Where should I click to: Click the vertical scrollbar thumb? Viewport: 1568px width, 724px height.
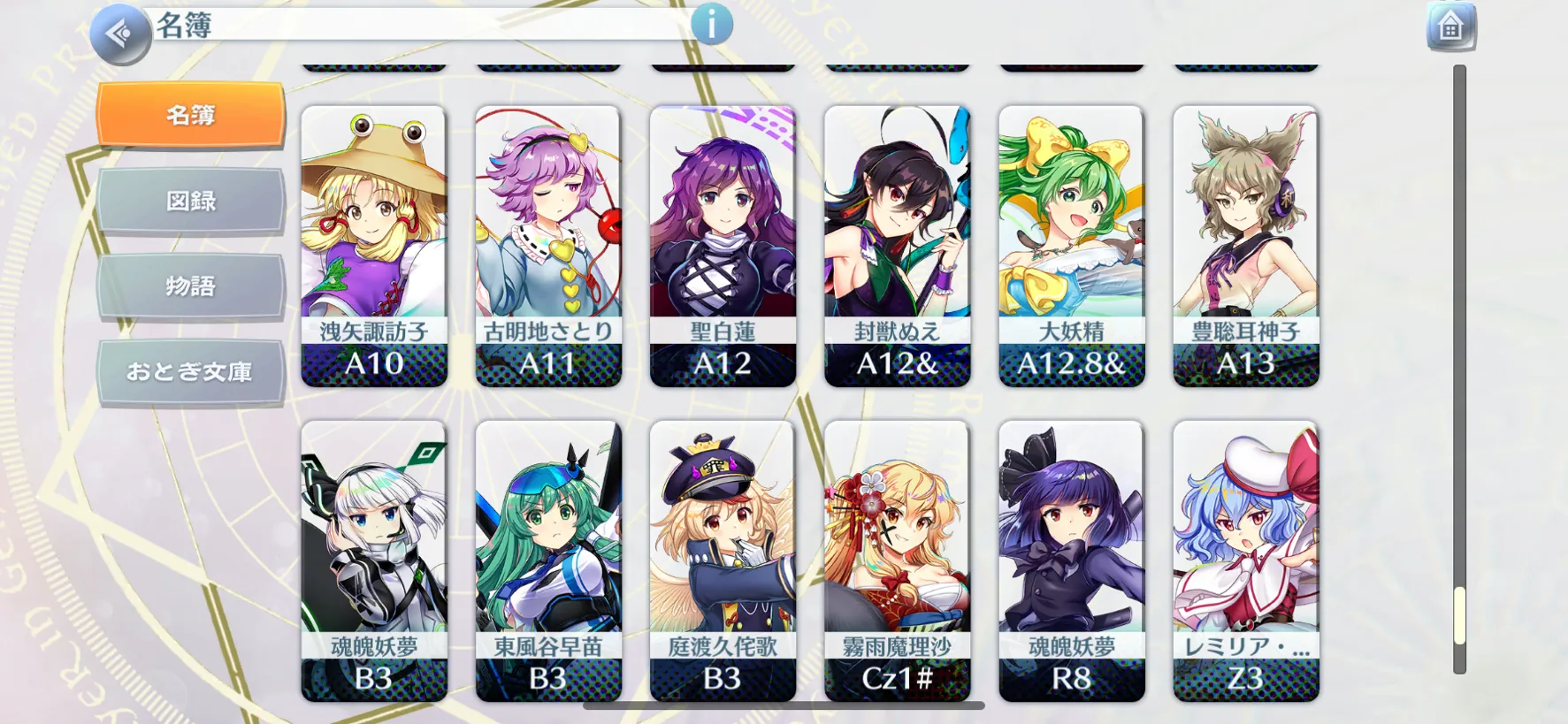point(1459,615)
